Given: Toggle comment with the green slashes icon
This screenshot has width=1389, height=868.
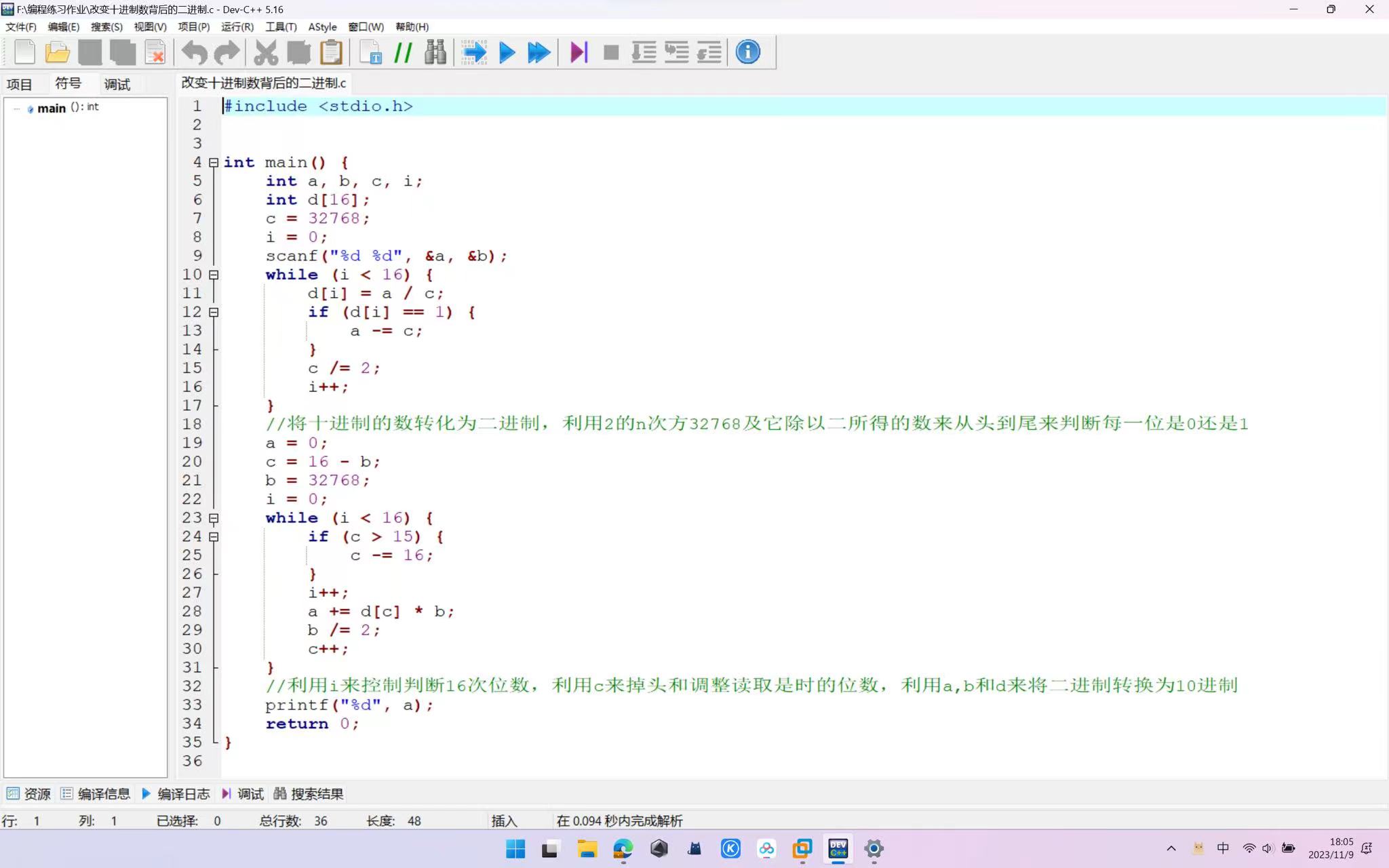Looking at the screenshot, I should click(404, 52).
